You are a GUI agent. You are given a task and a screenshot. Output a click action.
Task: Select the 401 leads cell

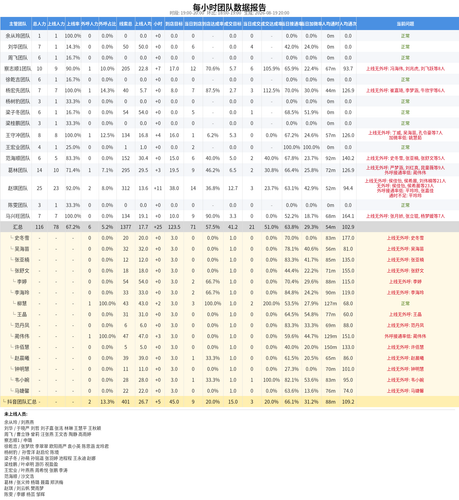126,402
